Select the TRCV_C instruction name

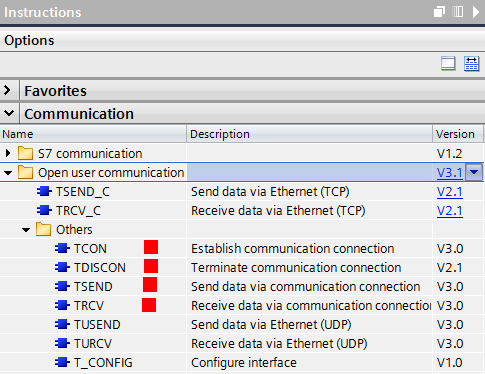pos(78,211)
